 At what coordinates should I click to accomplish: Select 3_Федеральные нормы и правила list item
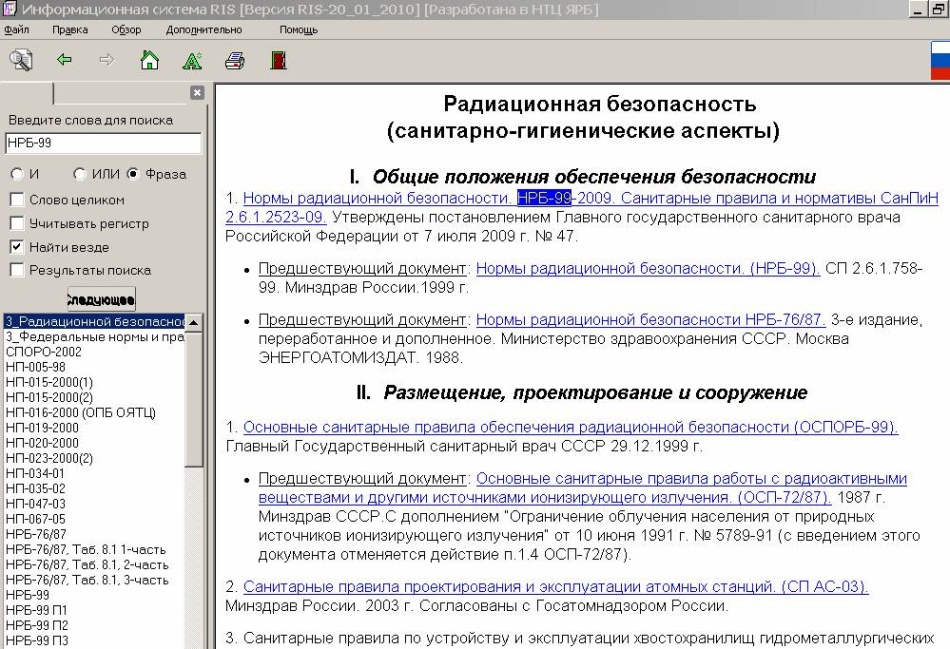tap(95, 337)
